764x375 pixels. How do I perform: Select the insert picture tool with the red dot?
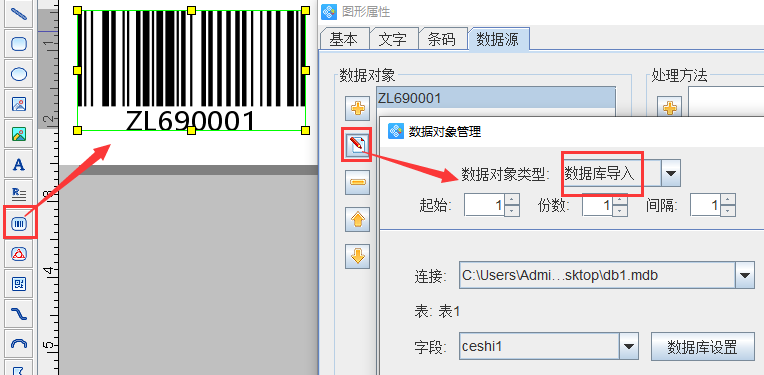19,104
